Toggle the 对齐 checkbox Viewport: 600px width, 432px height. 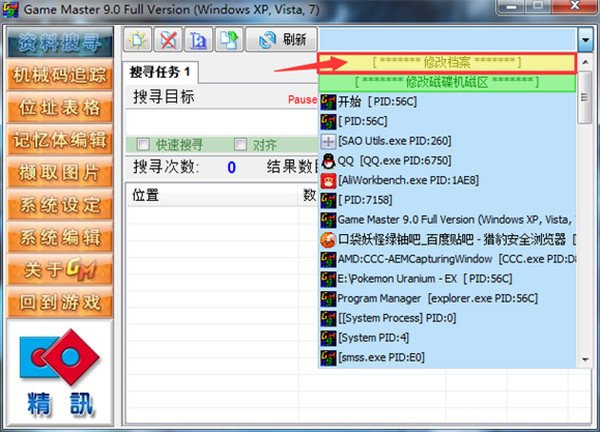[241, 143]
